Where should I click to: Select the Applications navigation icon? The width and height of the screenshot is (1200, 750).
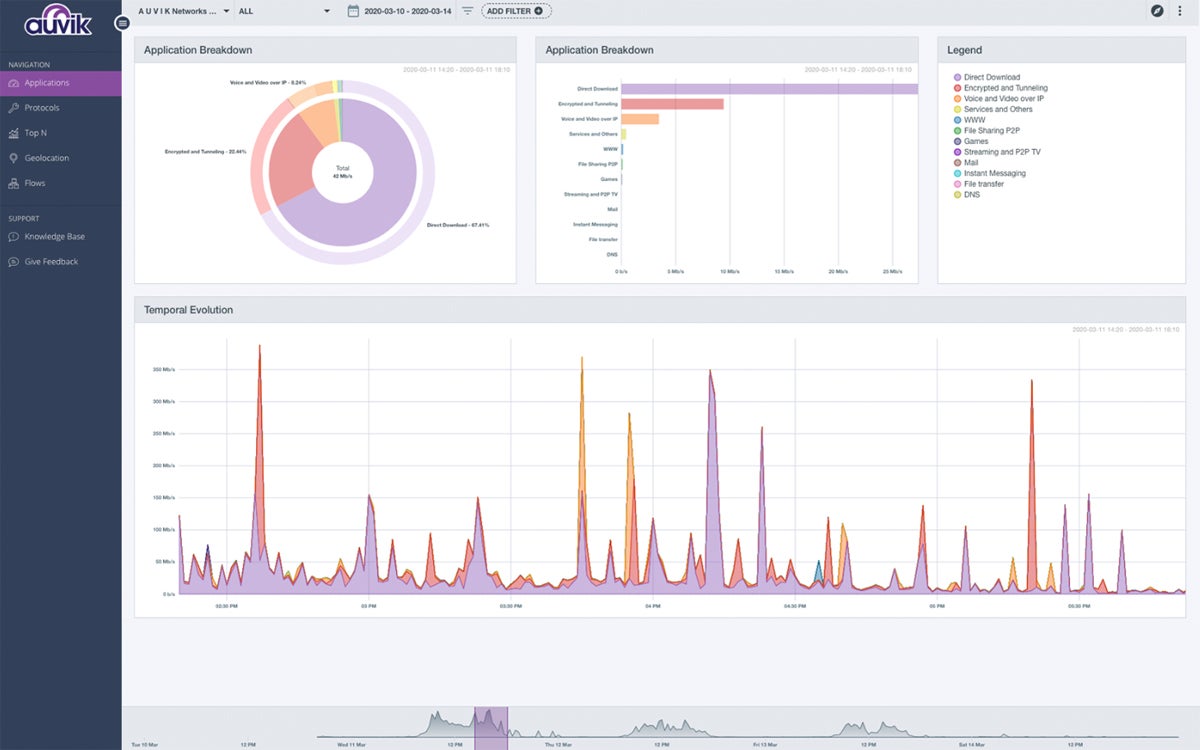tap(14, 83)
